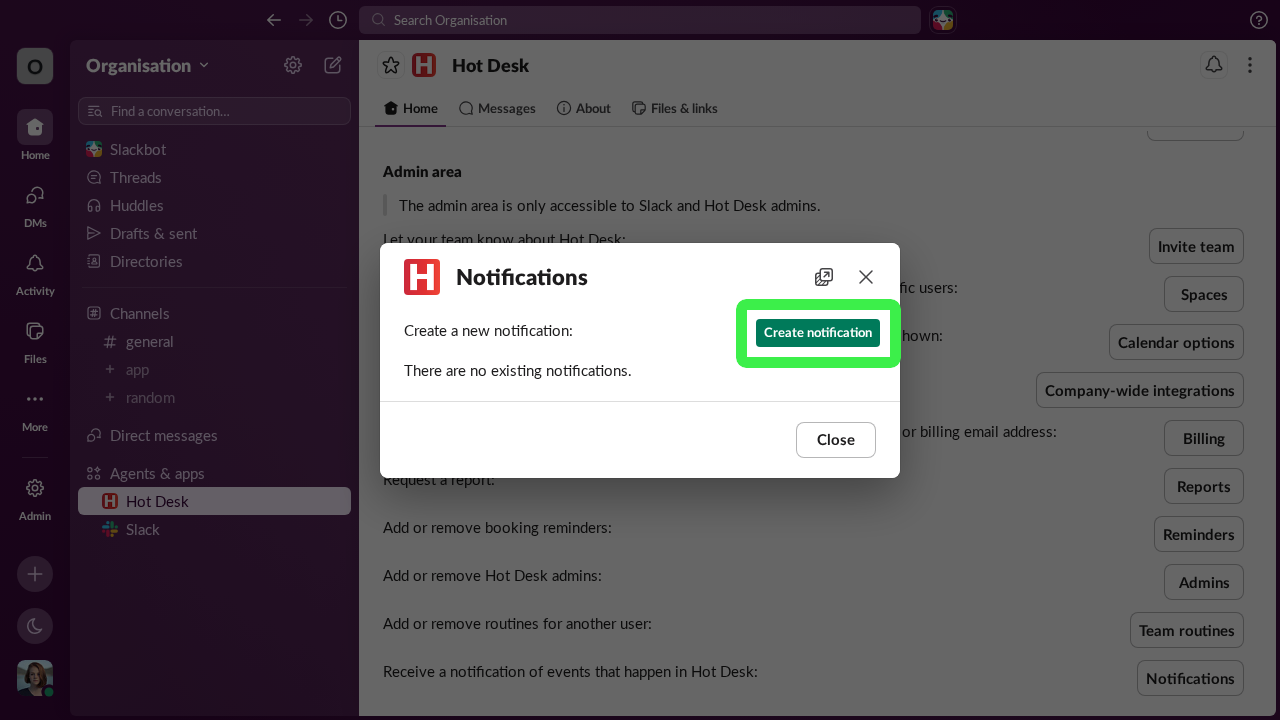
Task: Open the user profile avatar
Action: click(35, 678)
